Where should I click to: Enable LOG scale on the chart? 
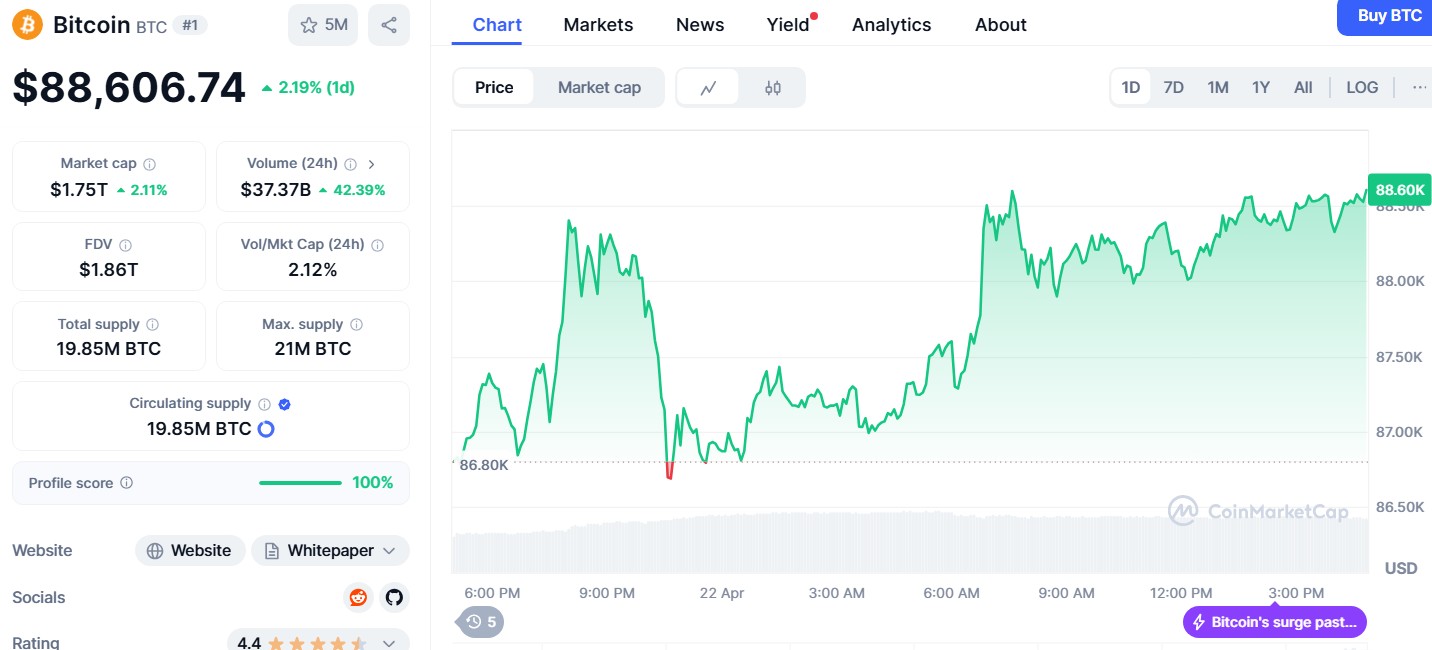(1362, 88)
